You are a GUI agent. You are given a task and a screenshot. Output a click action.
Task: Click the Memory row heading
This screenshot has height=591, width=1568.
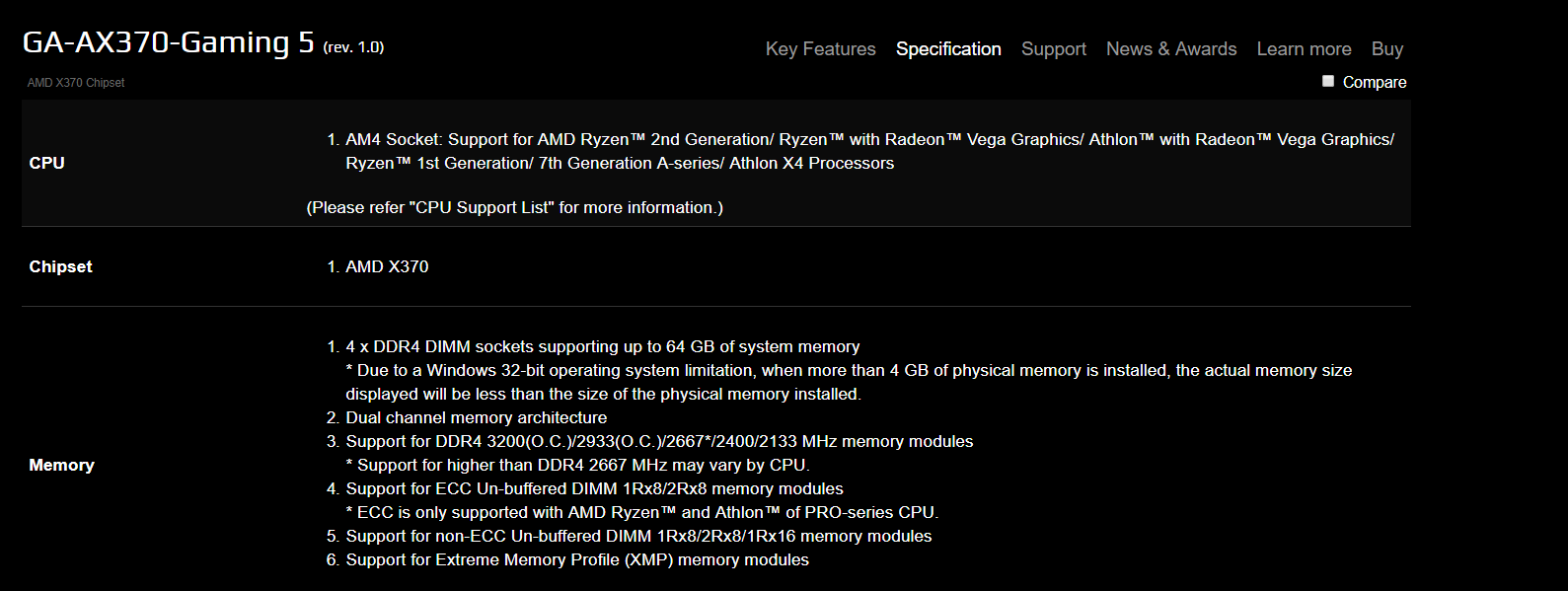click(62, 465)
